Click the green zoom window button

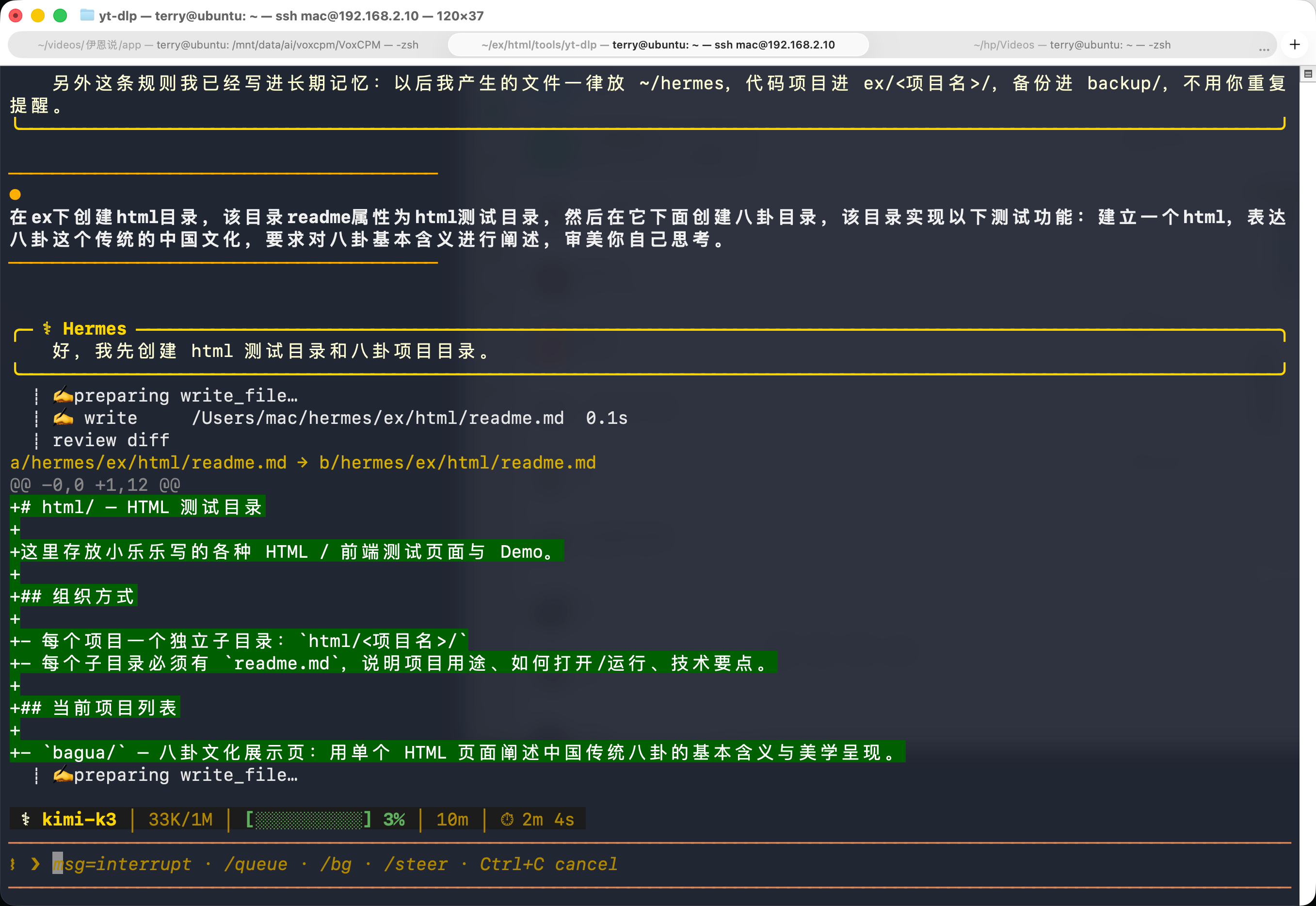[60, 16]
